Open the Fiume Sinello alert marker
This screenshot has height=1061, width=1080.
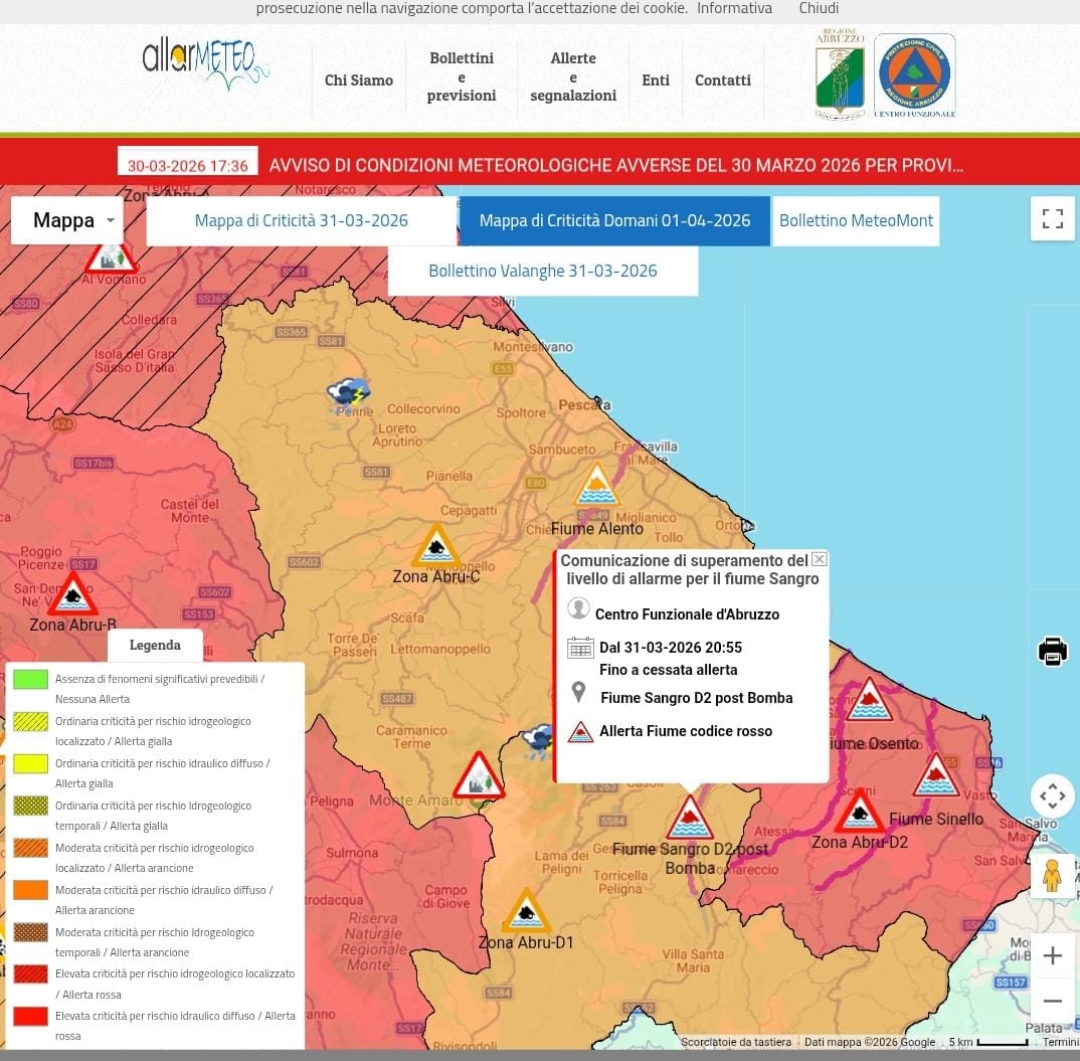point(936,777)
